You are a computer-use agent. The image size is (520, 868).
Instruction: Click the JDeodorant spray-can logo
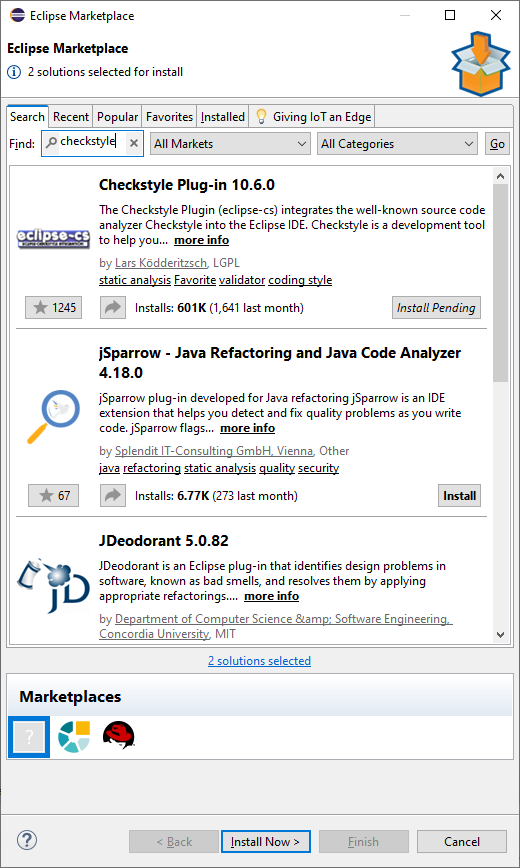click(52, 586)
